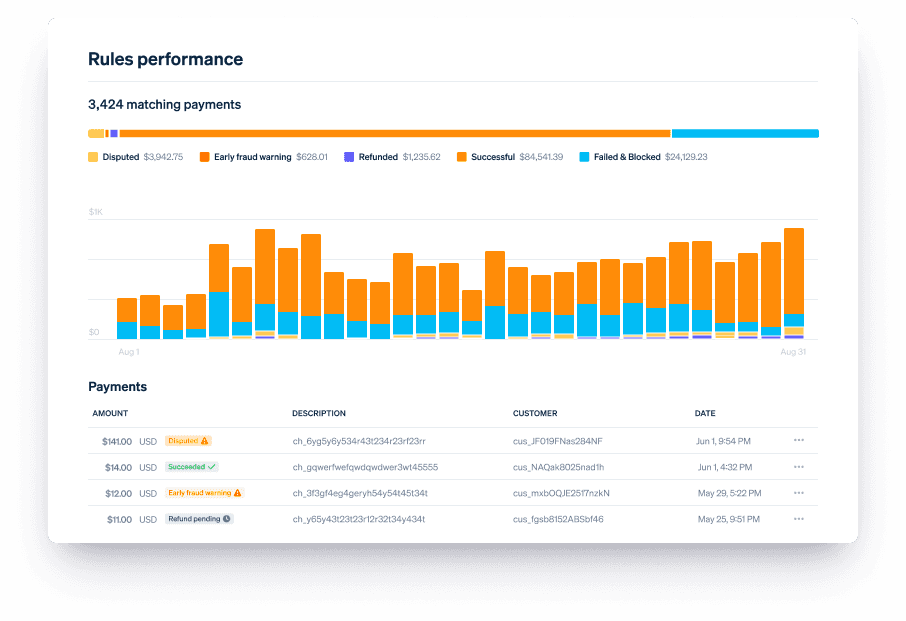This screenshot has width=906, height=621.
Task: Open customer cus_NAQak8025nad1h
Action: [558, 467]
